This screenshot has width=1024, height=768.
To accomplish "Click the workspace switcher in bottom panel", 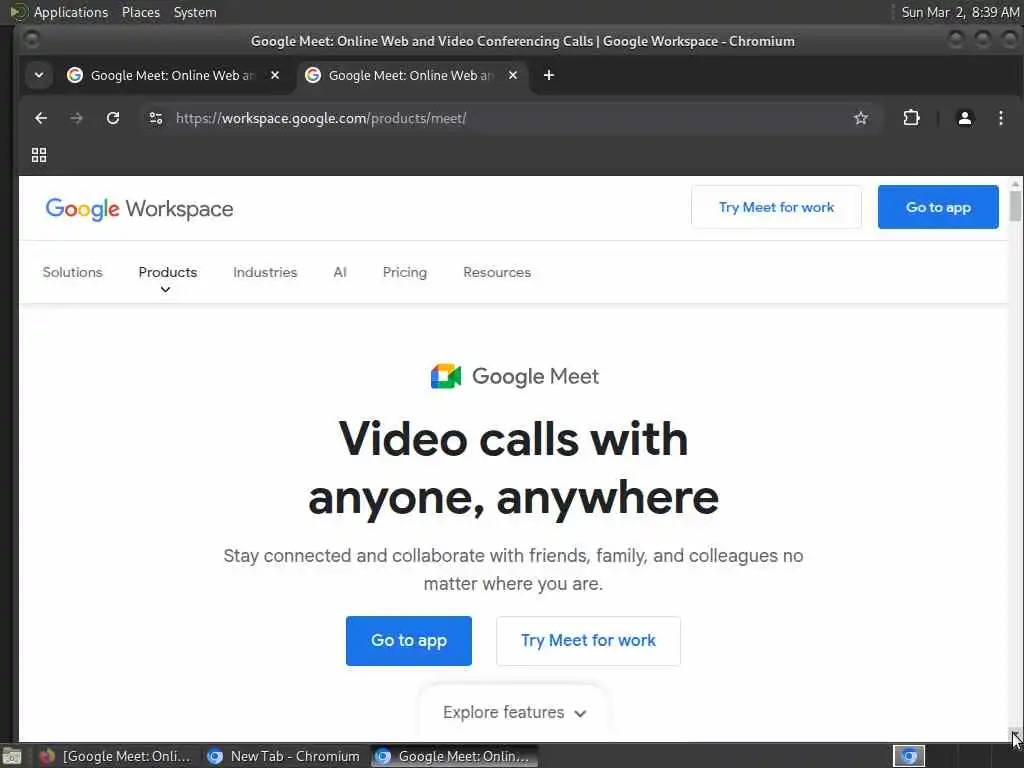I will tap(909, 756).
